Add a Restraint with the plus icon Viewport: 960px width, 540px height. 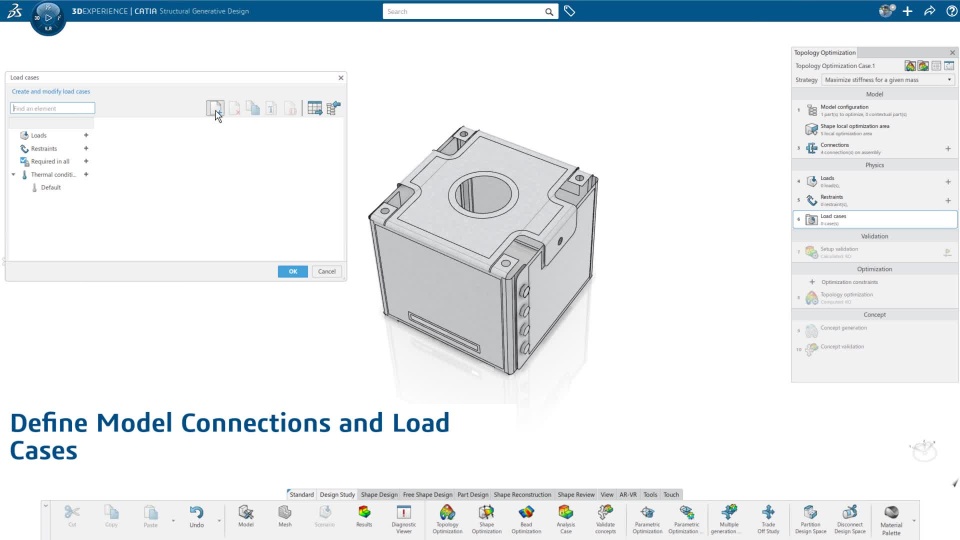pyautogui.click(x=86, y=148)
